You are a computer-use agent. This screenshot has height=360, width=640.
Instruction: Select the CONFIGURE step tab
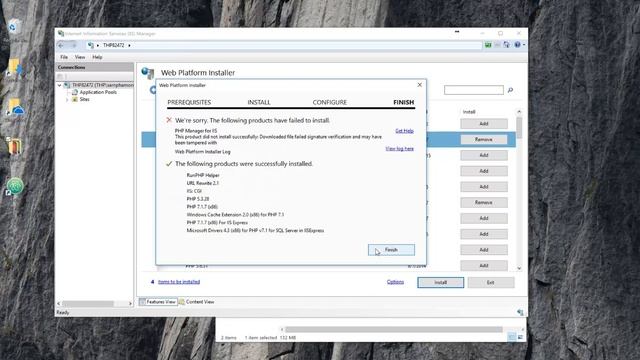(x=329, y=102)
